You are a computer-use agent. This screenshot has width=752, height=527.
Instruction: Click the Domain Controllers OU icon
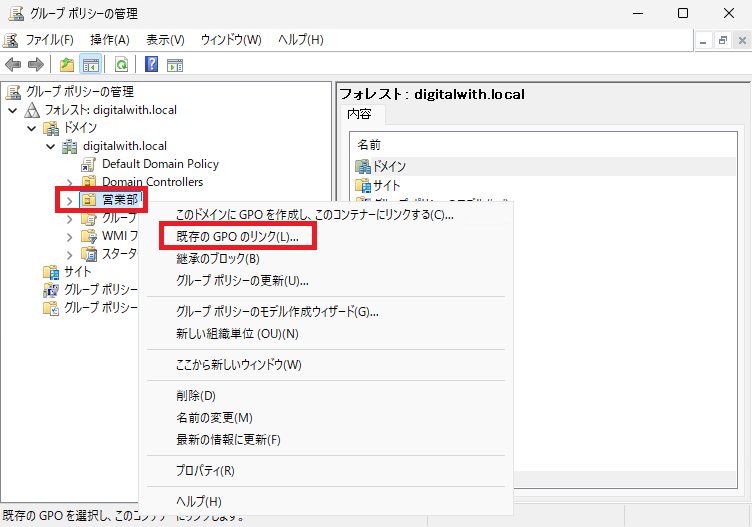(x=88, y=182)
